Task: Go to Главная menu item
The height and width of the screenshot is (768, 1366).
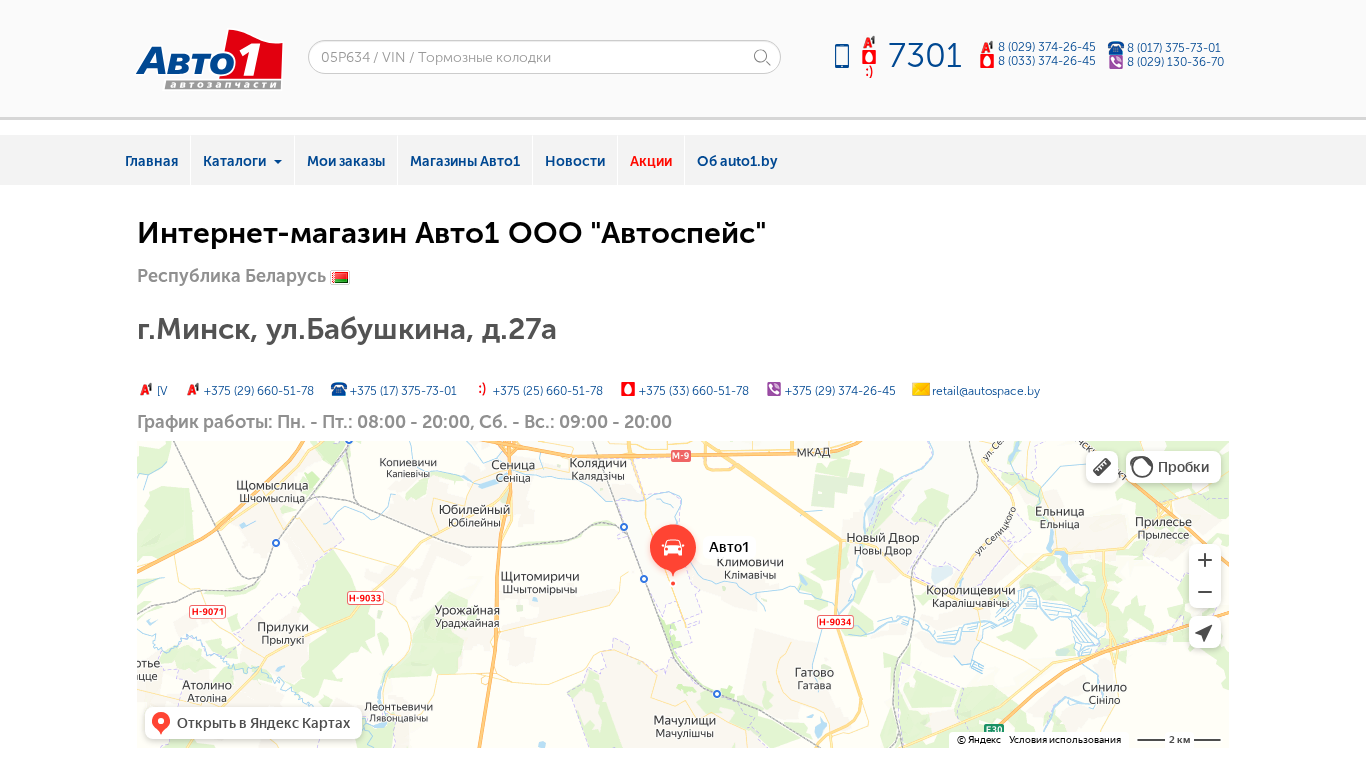Action: [152, 161]
